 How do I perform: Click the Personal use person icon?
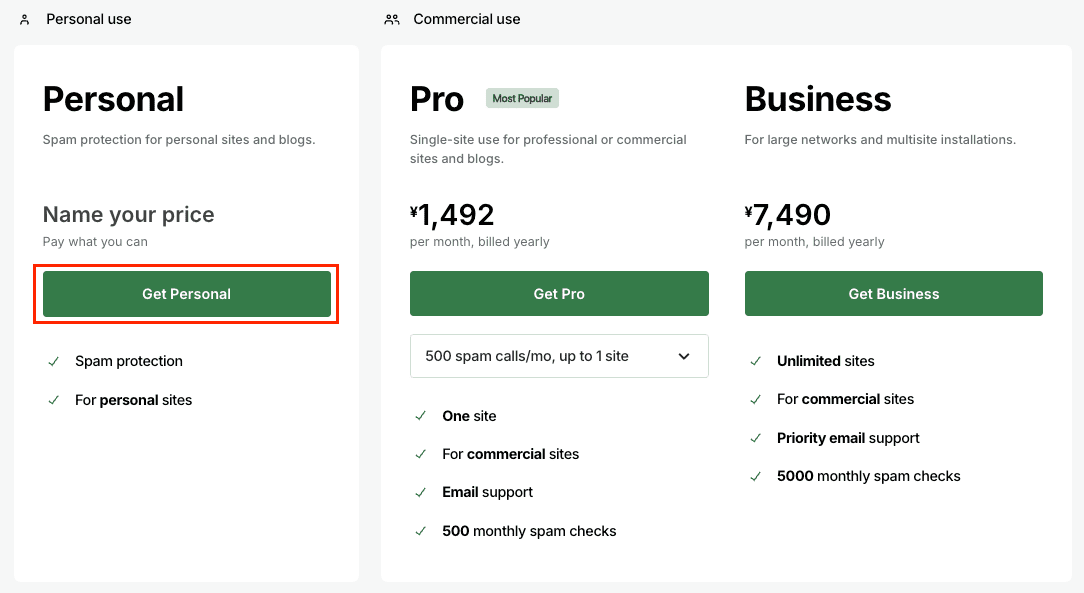[25, 19]
